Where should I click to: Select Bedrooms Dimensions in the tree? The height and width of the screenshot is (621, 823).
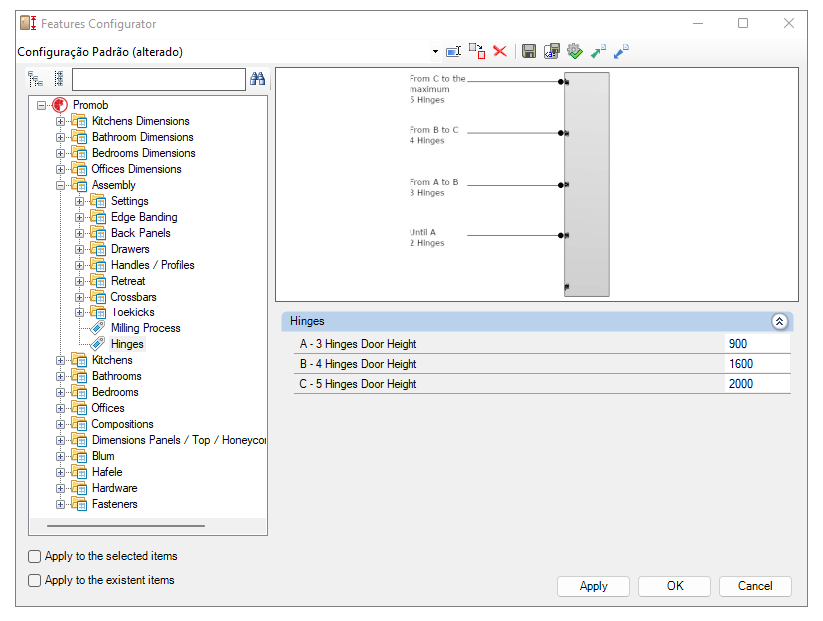(143, 153)
